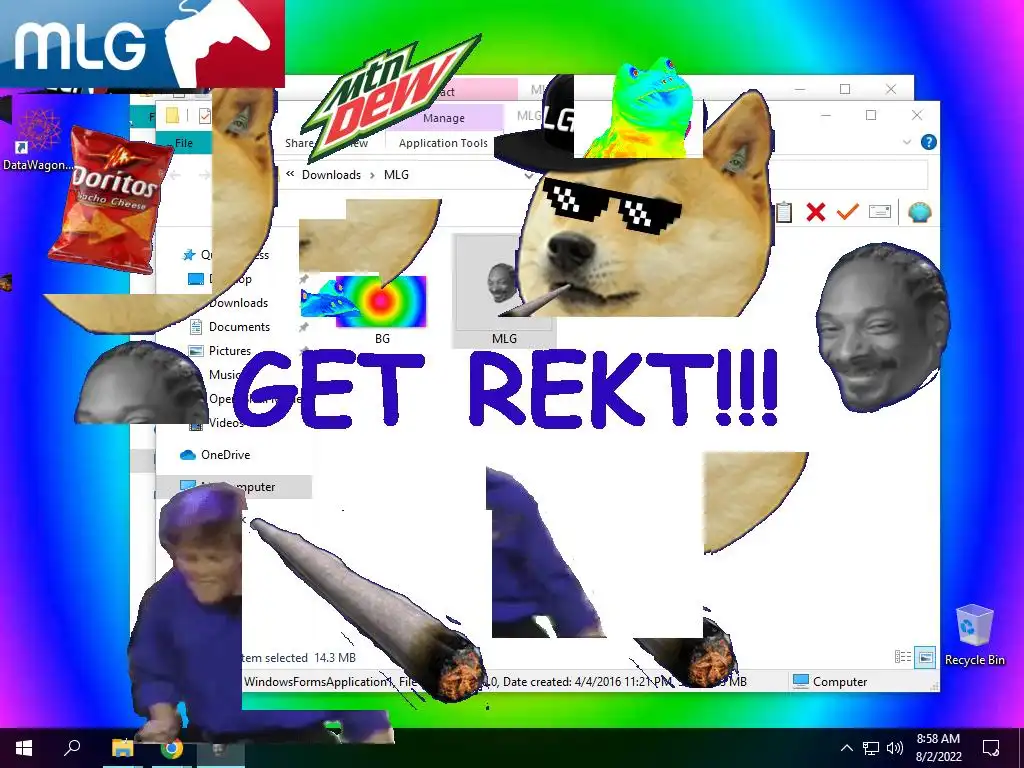This screenshot has width=1024, height=768.
Task: Close the rear Explorer window
Action: pos(891,89)
